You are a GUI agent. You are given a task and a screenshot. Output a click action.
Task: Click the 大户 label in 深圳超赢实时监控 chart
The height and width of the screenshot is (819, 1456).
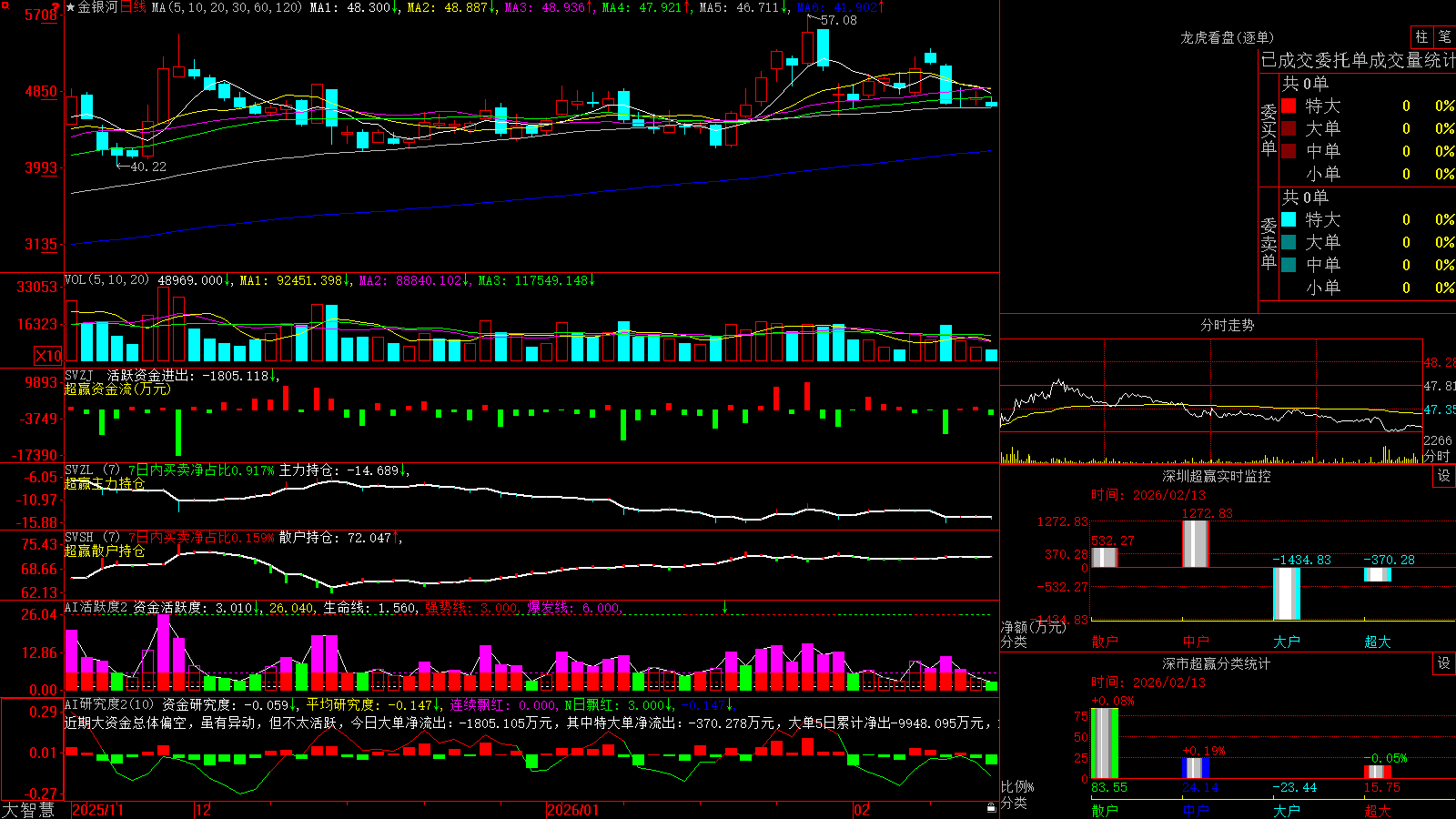(1286, 642)
